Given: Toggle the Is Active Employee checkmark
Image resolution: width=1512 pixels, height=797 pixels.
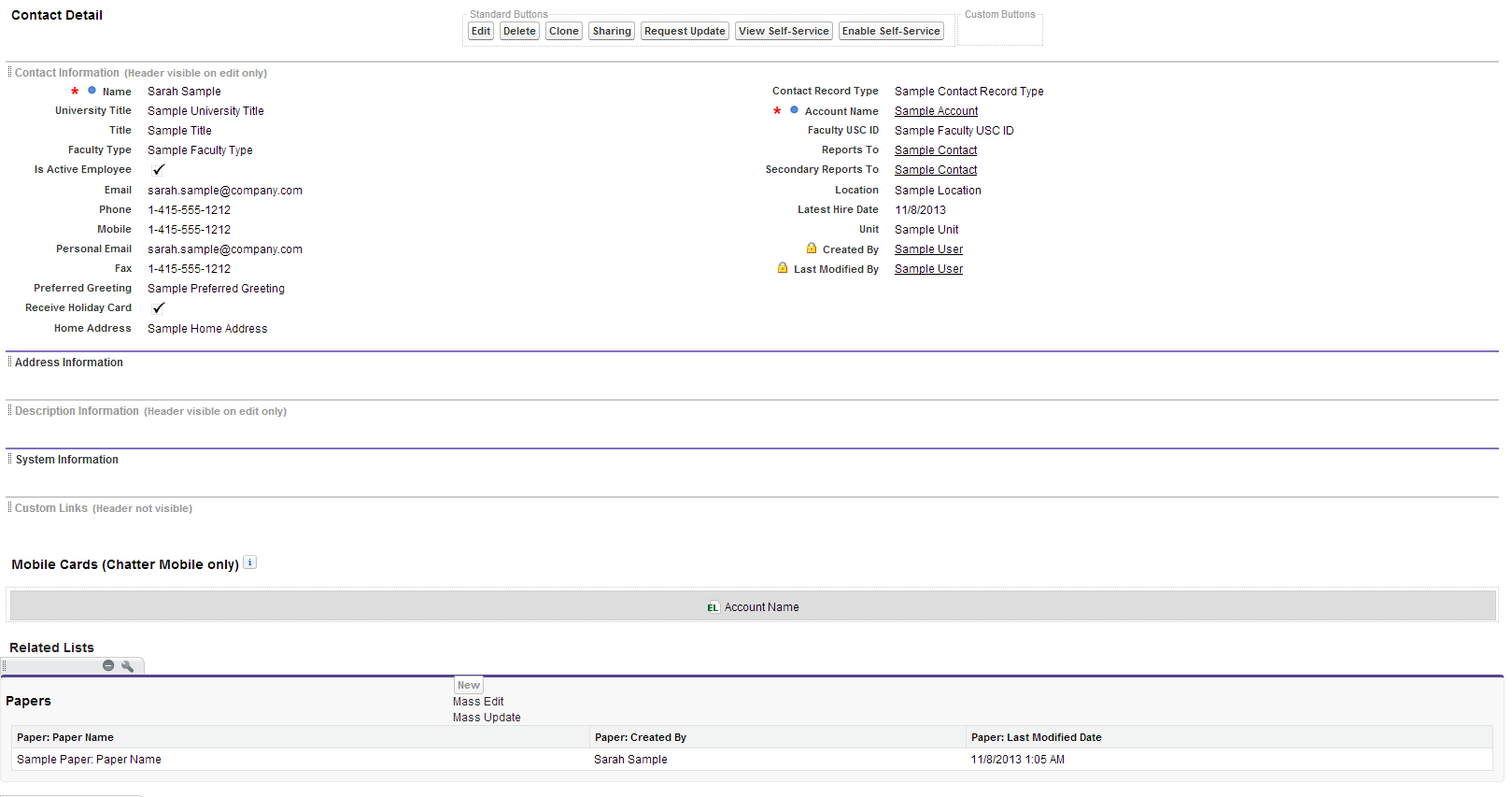Looking at the screenshot, I should pyautogui.click(x=159, y=170).
